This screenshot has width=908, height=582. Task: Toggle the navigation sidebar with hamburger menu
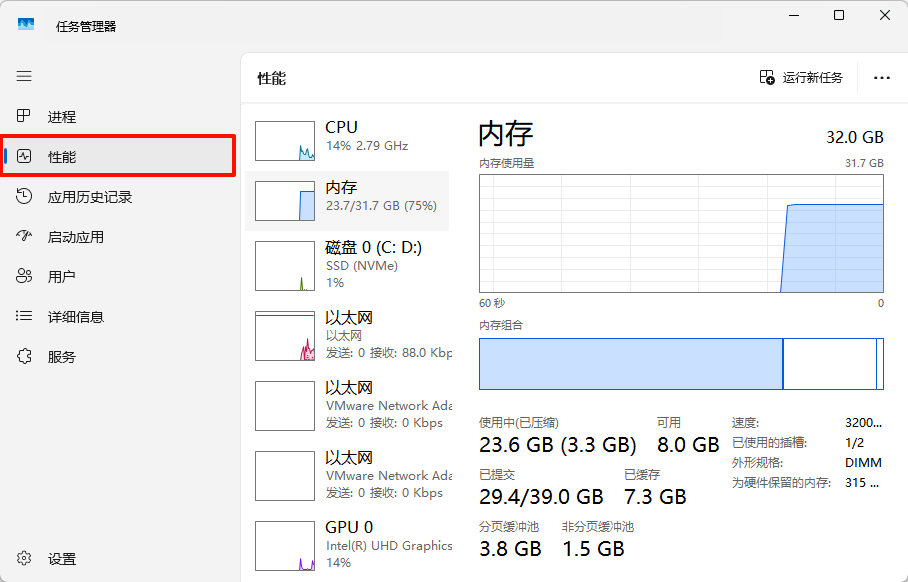pos(24,76)
